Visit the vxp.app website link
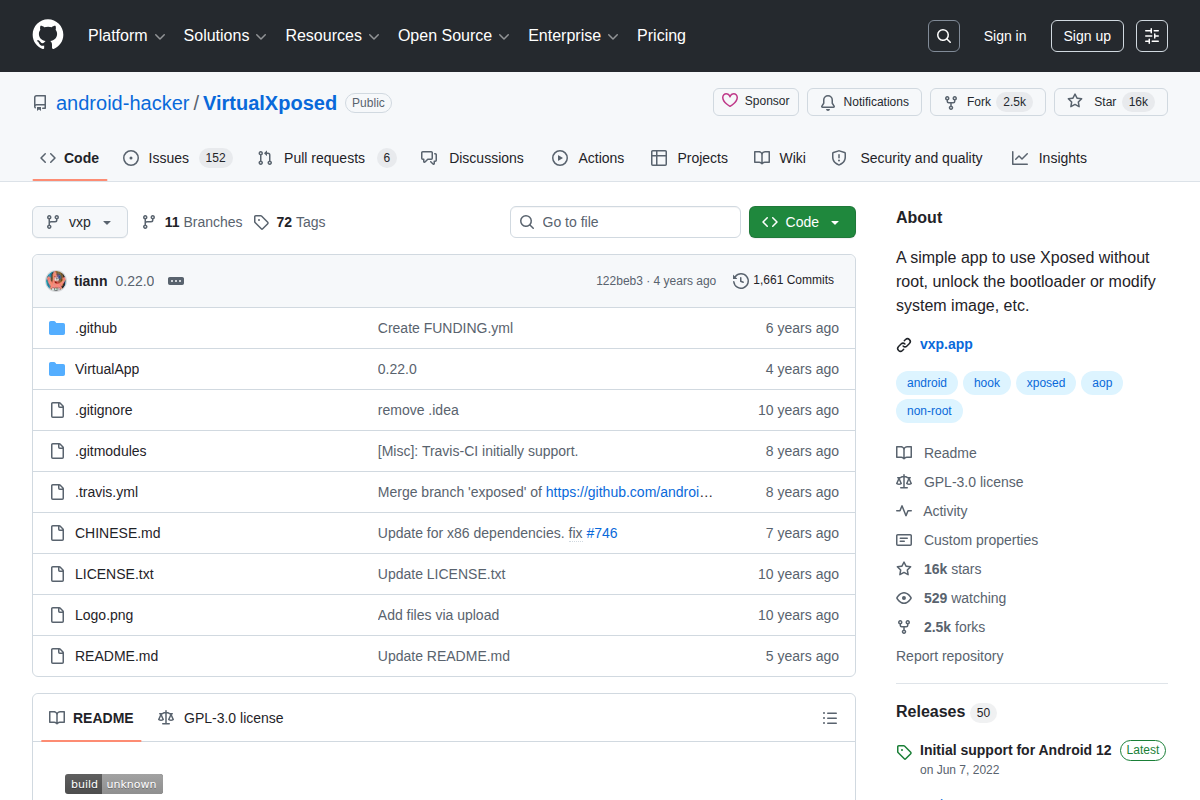The width and height of the screenshot is (1200, 800). (946, 344)
